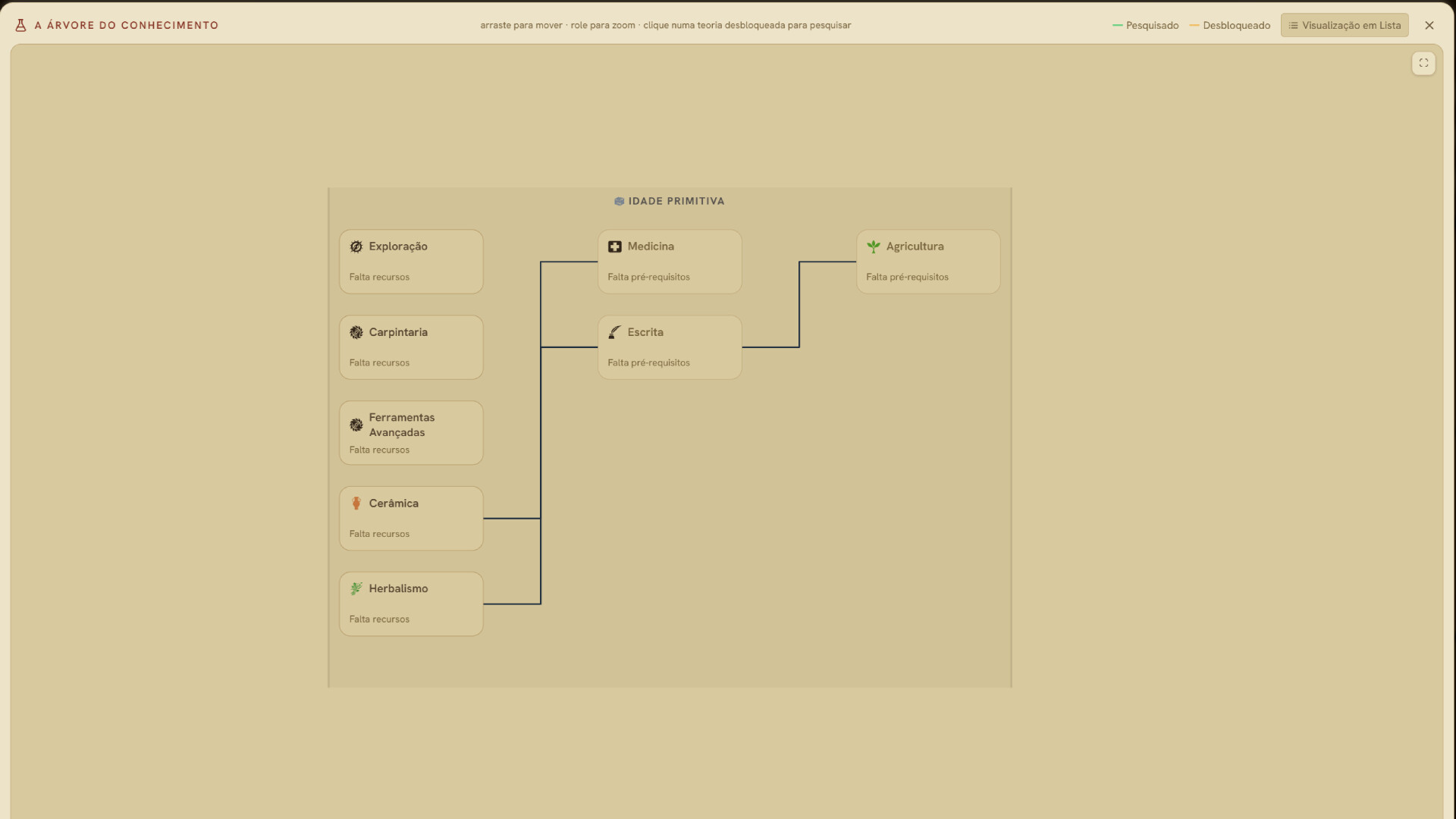
Task: Click the green Pesquisado legend line
Action: click(x=1117, y=25)
